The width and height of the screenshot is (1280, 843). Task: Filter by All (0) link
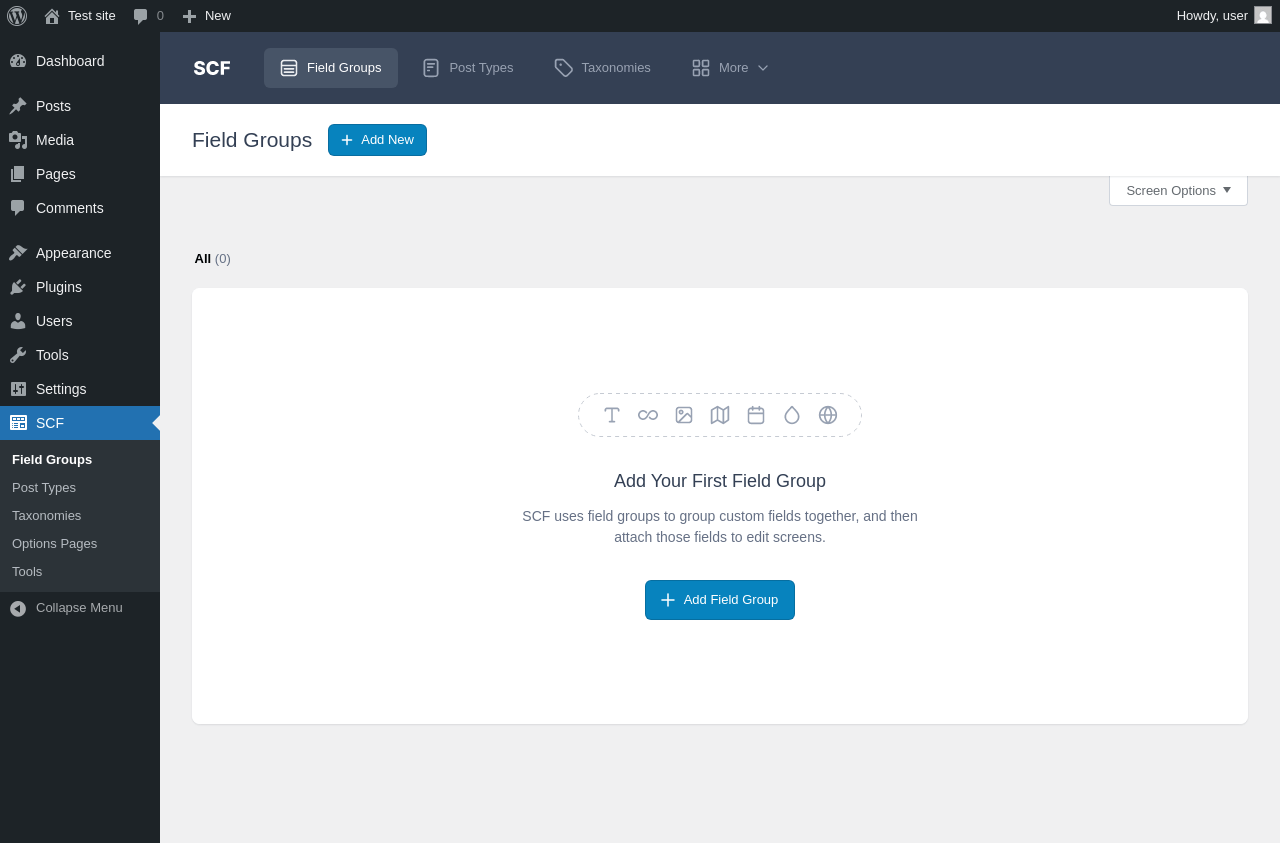click(212, 259)
